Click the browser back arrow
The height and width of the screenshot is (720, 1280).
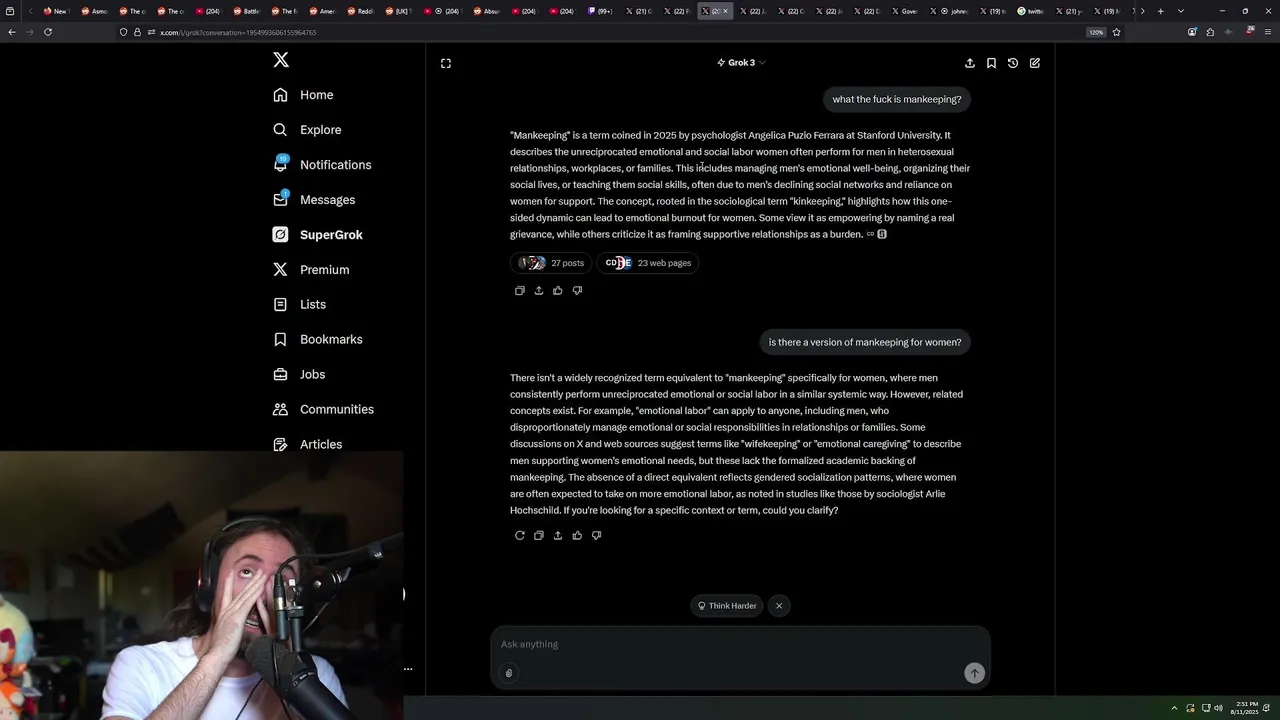pos(11,32)
